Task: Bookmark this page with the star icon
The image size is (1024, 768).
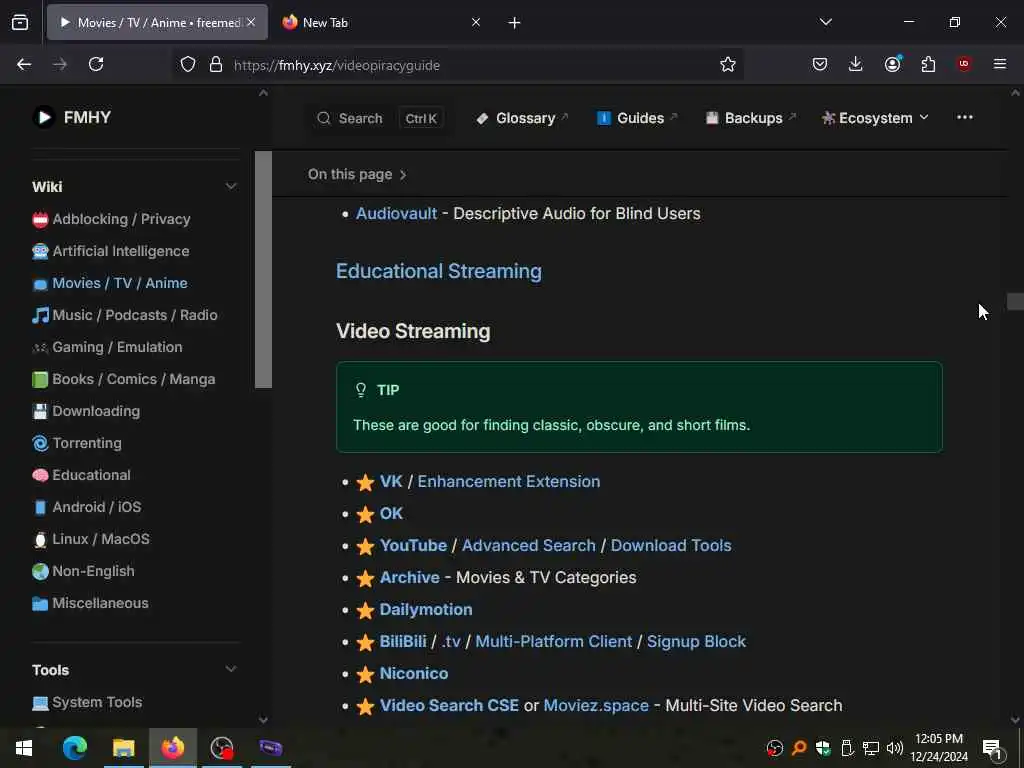Action: [728, 64]
